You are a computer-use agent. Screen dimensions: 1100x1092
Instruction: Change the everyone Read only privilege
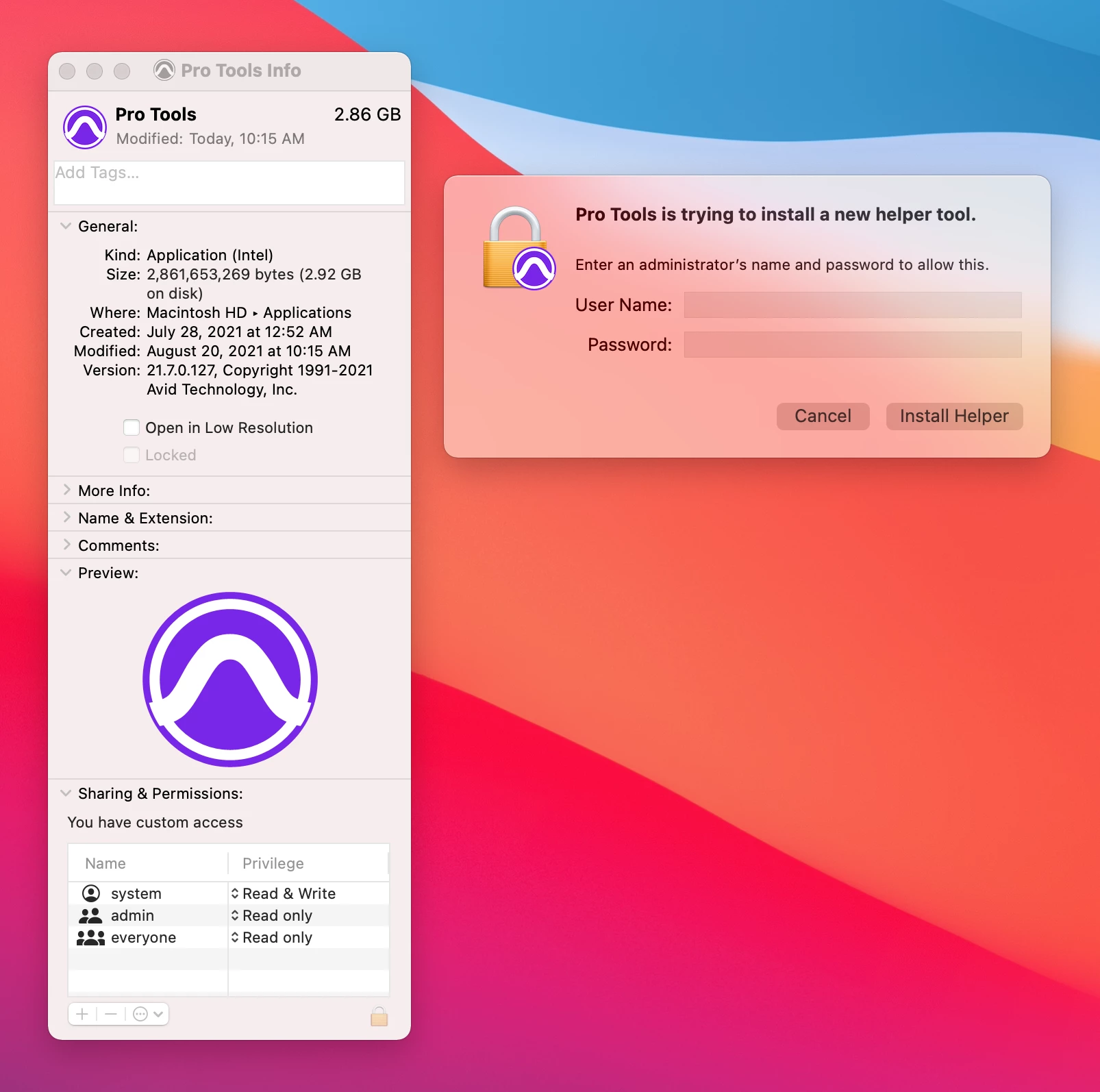pyautogui.click(x=271, y=937)
